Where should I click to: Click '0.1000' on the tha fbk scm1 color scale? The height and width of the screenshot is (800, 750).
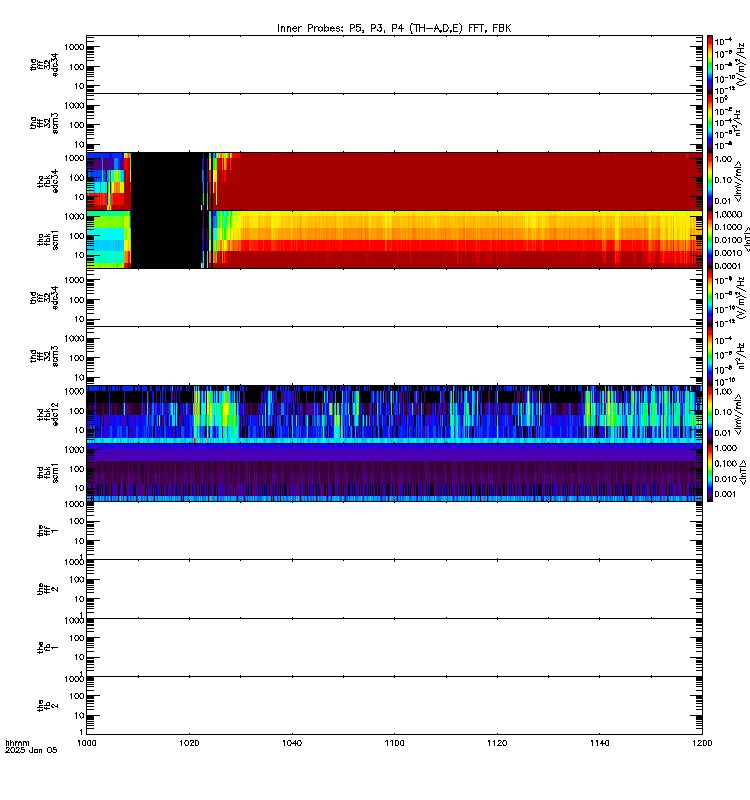[x=728, y=227]
